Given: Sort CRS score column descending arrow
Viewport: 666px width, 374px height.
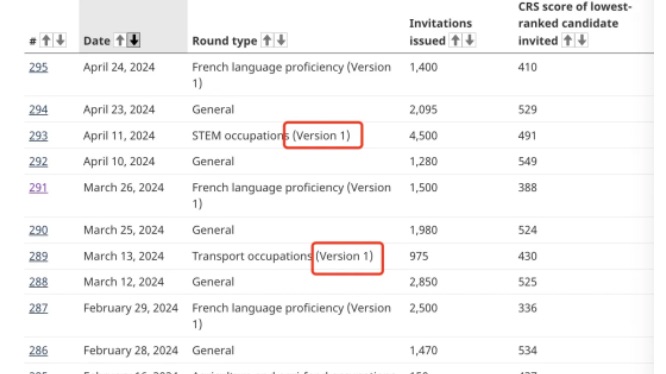Looking at the screenshot, I should coord(582,40).
